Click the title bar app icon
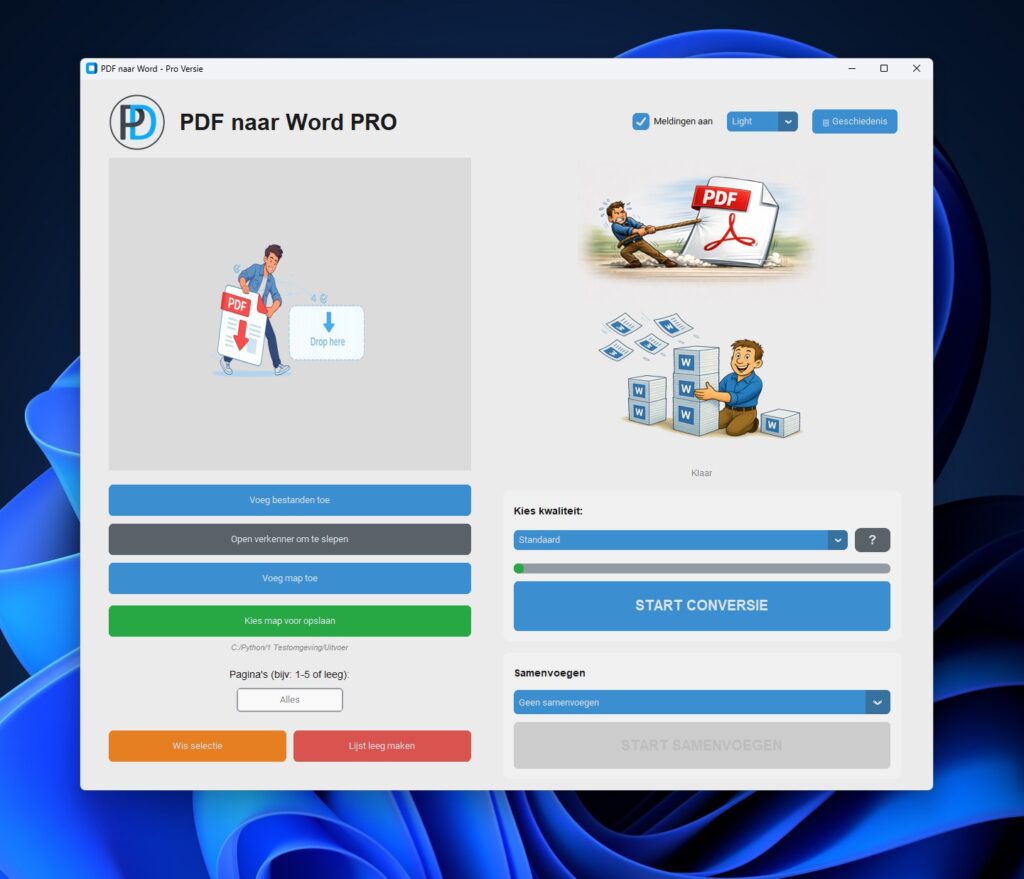1024x879 pixels. point(92,69)
